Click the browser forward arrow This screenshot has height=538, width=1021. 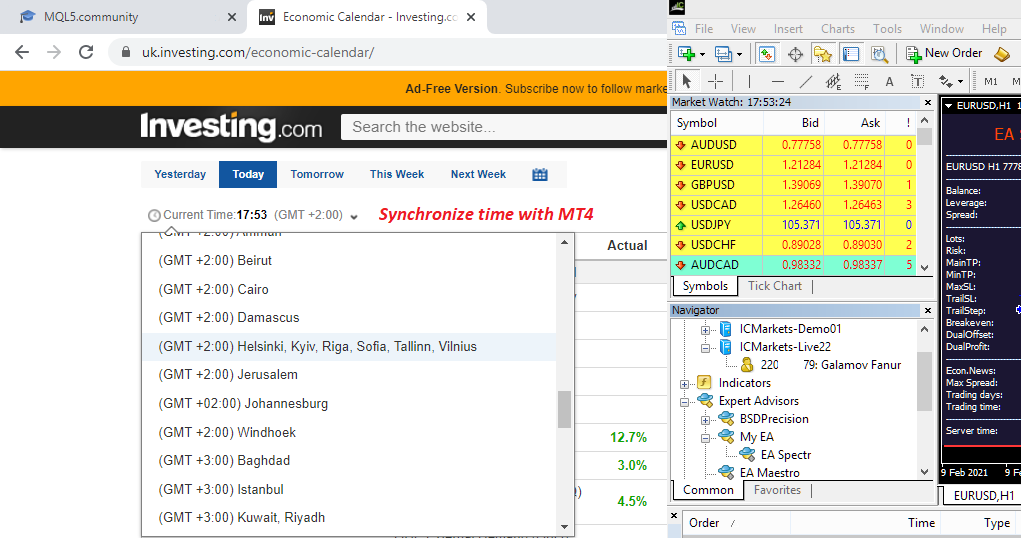(54, 52)
